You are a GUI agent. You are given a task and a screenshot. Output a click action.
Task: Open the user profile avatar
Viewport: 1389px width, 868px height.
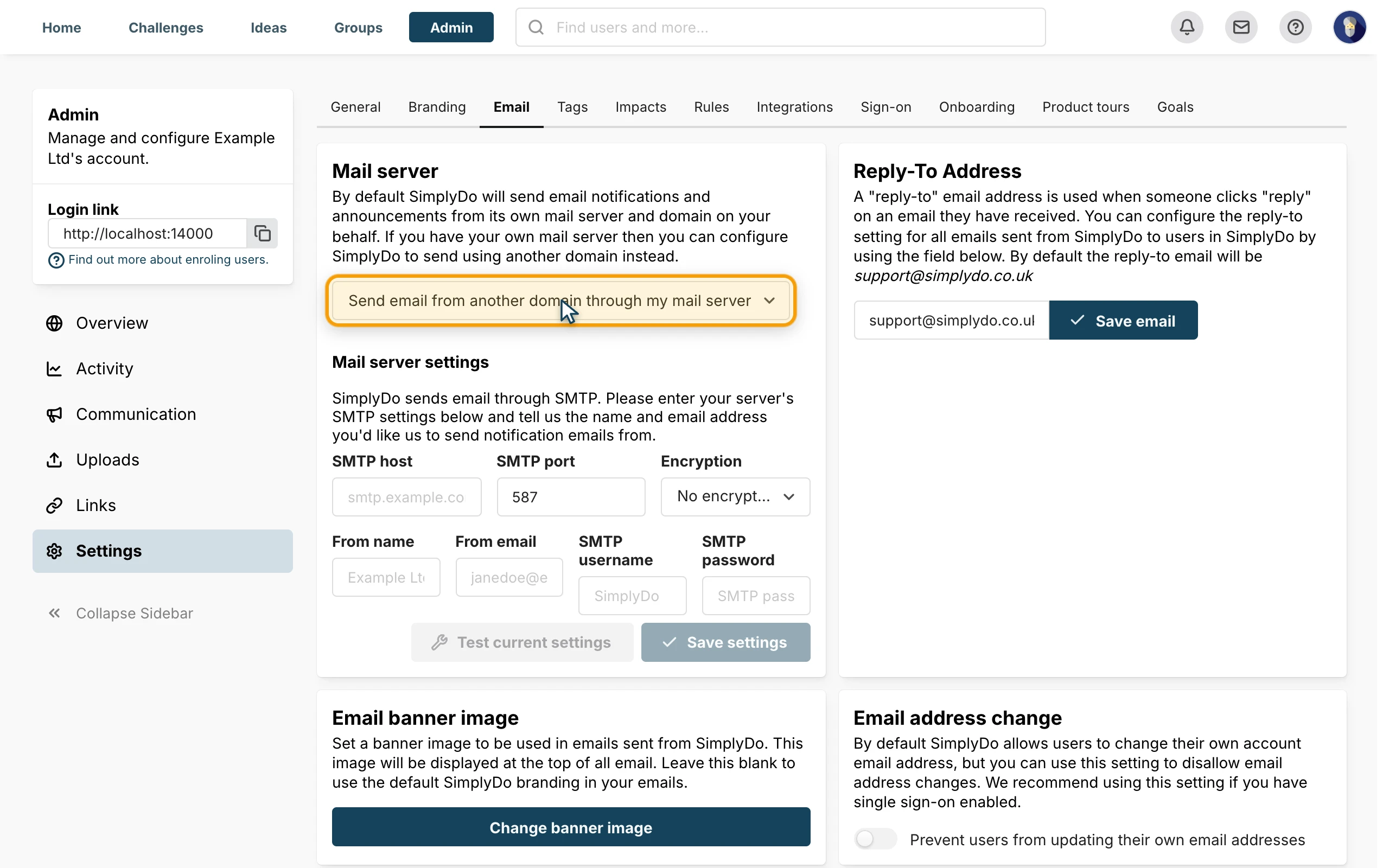(1349, 27)
